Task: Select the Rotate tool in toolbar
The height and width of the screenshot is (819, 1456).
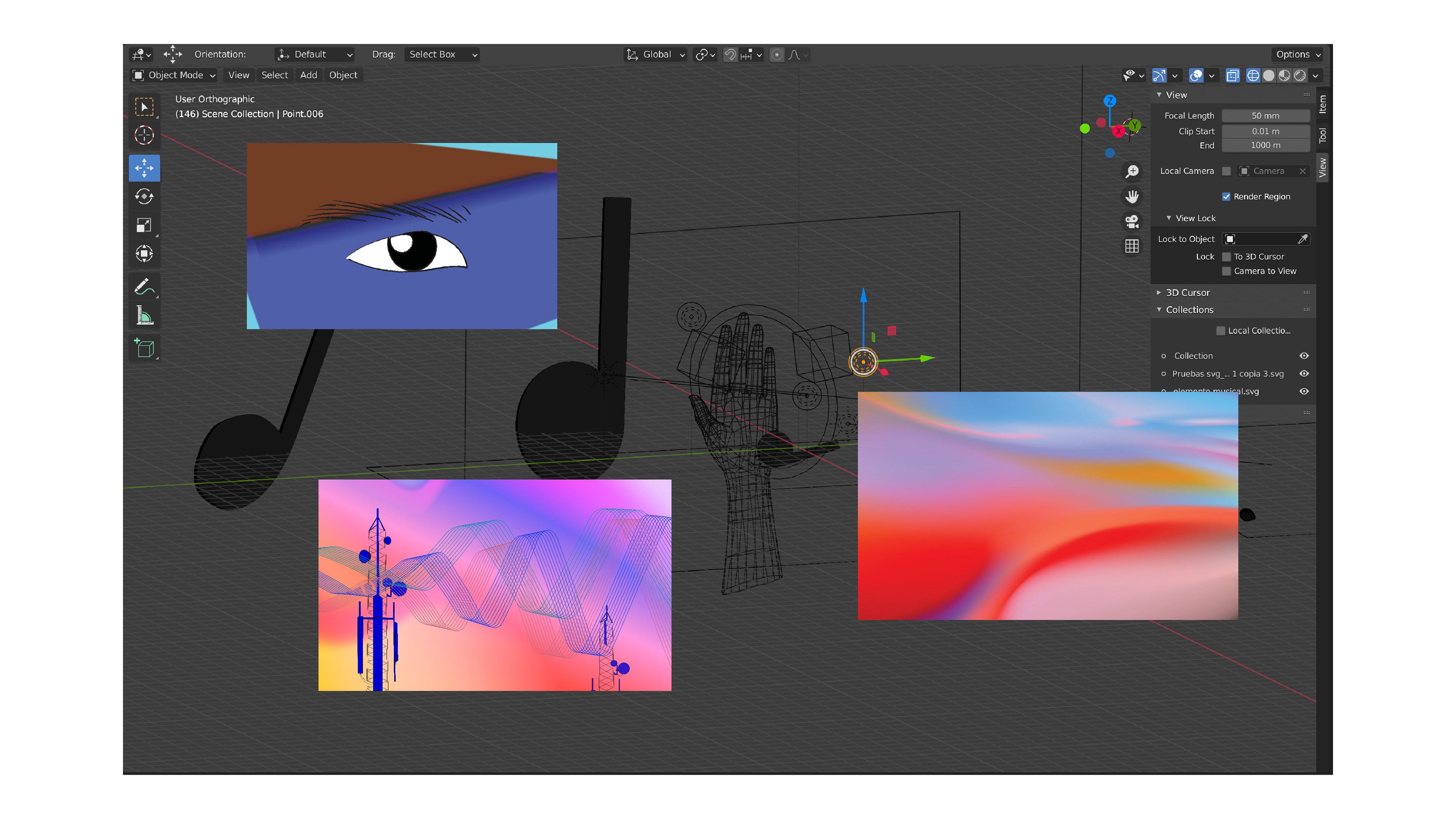Action: point(144,197)
